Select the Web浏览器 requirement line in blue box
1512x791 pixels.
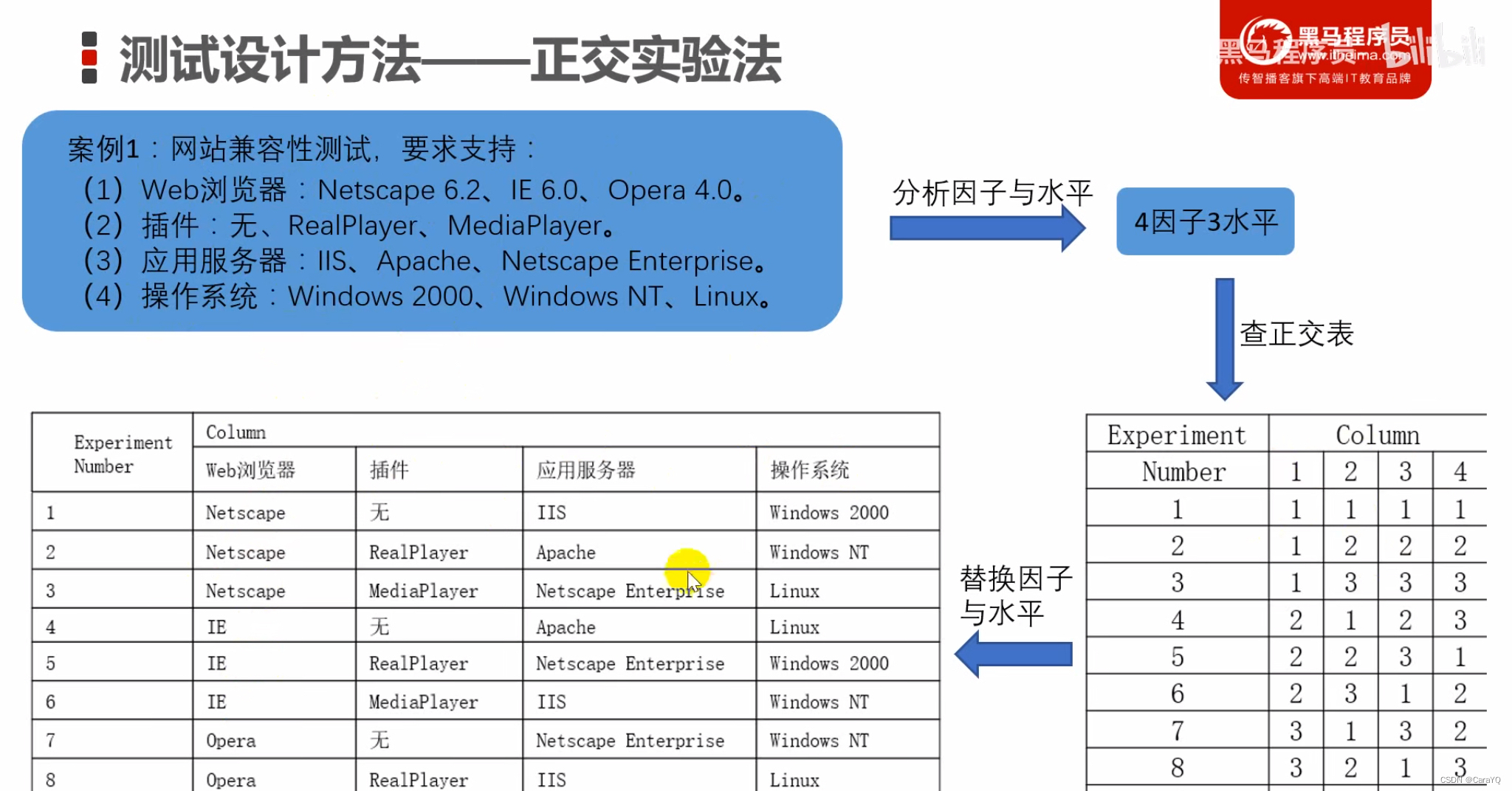click(x=413, y=190)
